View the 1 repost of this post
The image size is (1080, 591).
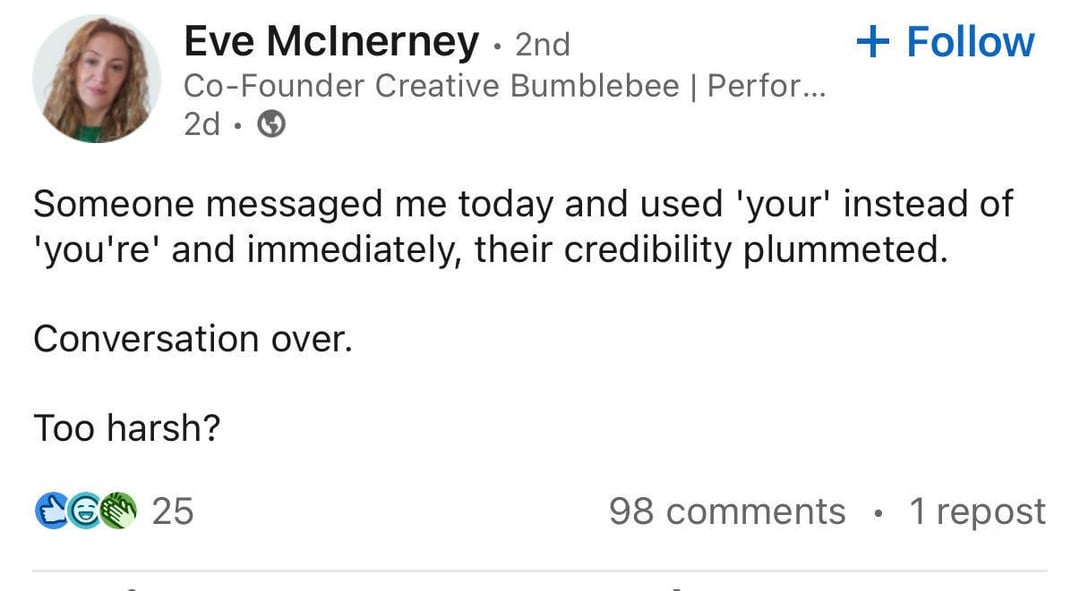pyautogui.click(x=976, y=511)
